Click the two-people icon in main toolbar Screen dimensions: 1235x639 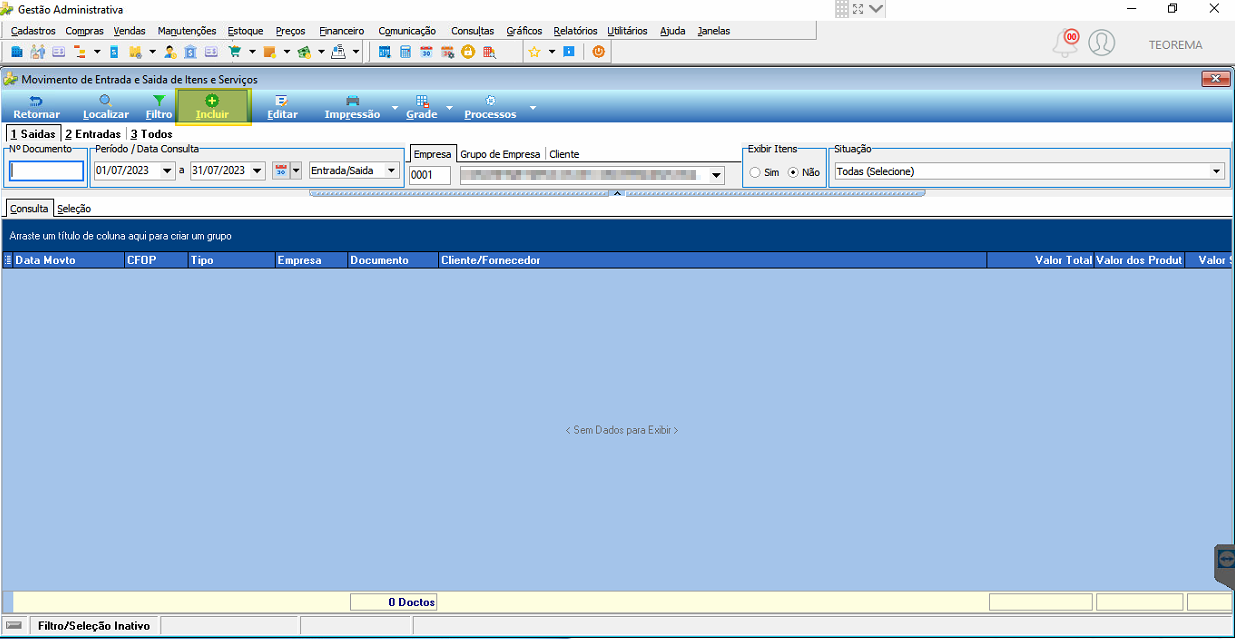[x=37, y=51]
